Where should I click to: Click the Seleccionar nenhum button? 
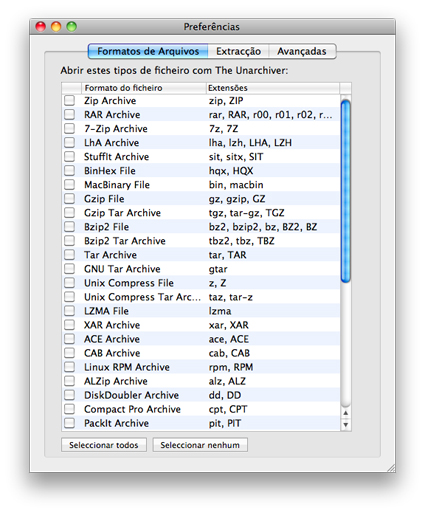point(200,445)
